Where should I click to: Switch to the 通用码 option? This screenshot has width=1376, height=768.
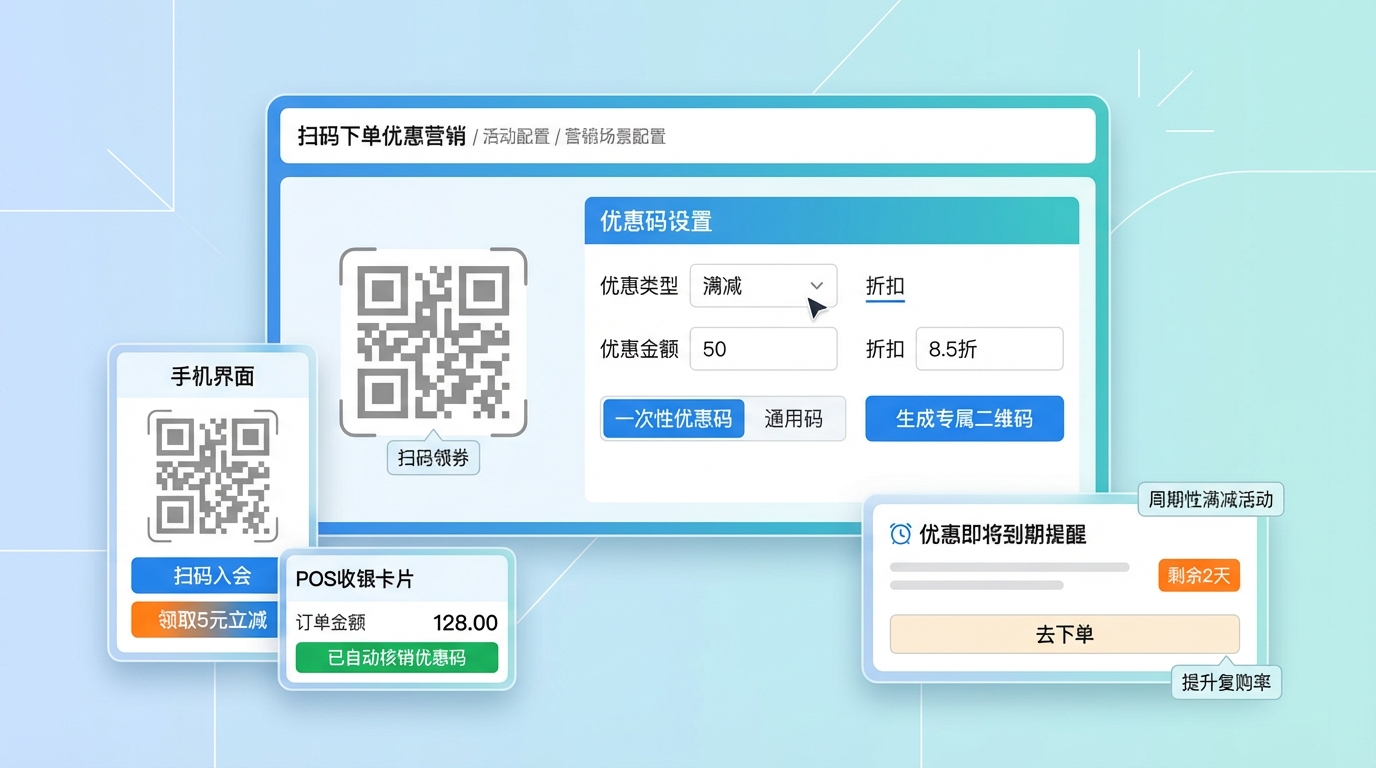(x=794, y=419)
